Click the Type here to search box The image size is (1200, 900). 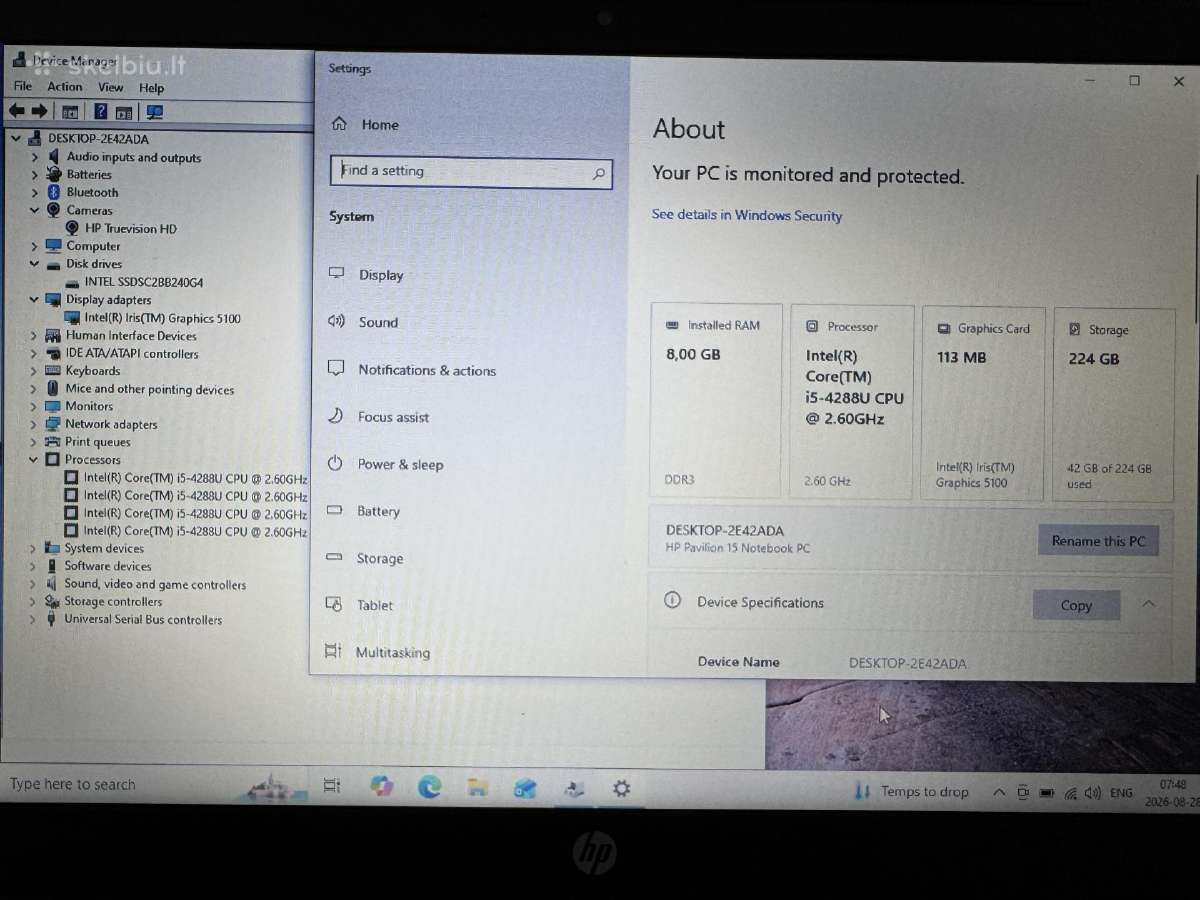click(72, 784)
